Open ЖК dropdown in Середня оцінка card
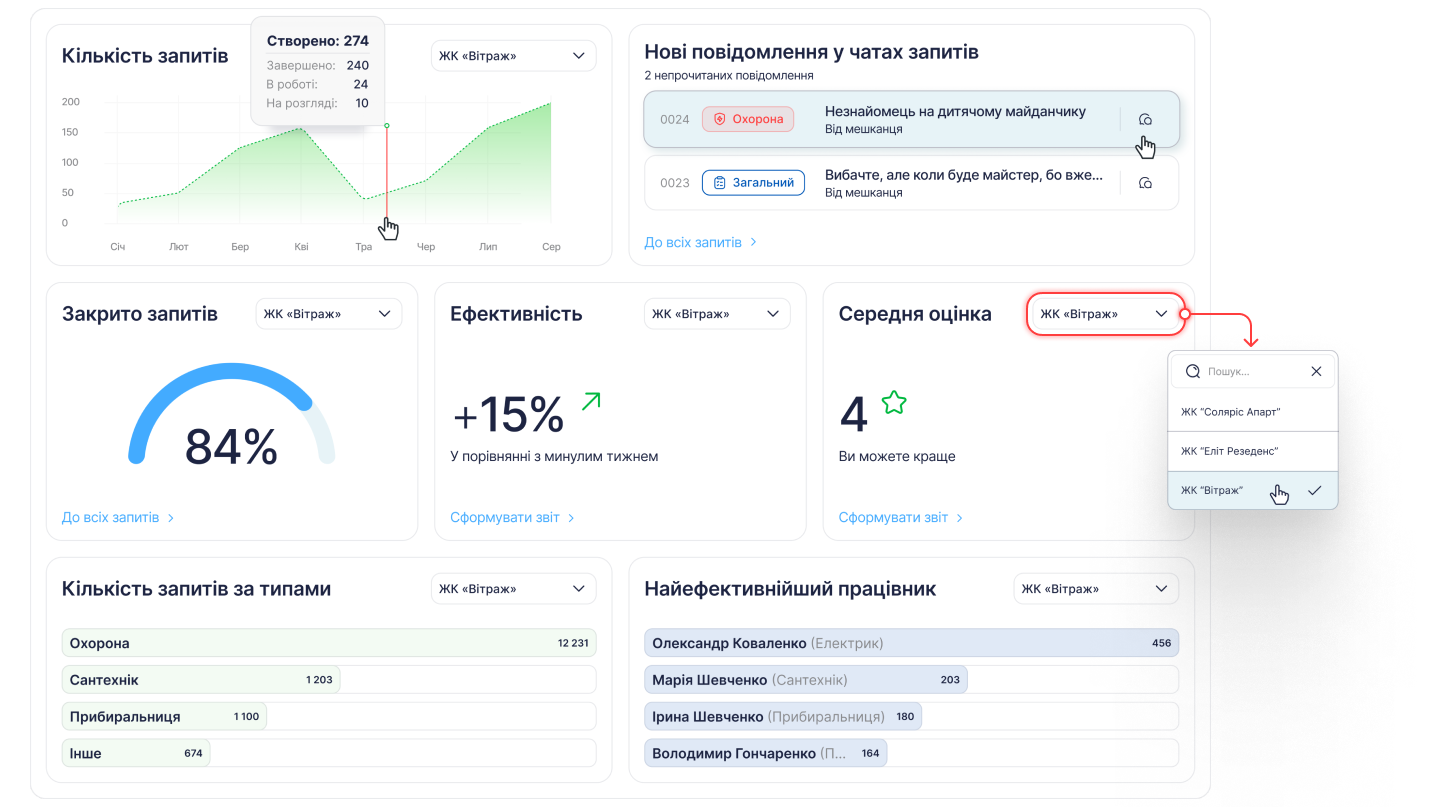 [1105, 314]
